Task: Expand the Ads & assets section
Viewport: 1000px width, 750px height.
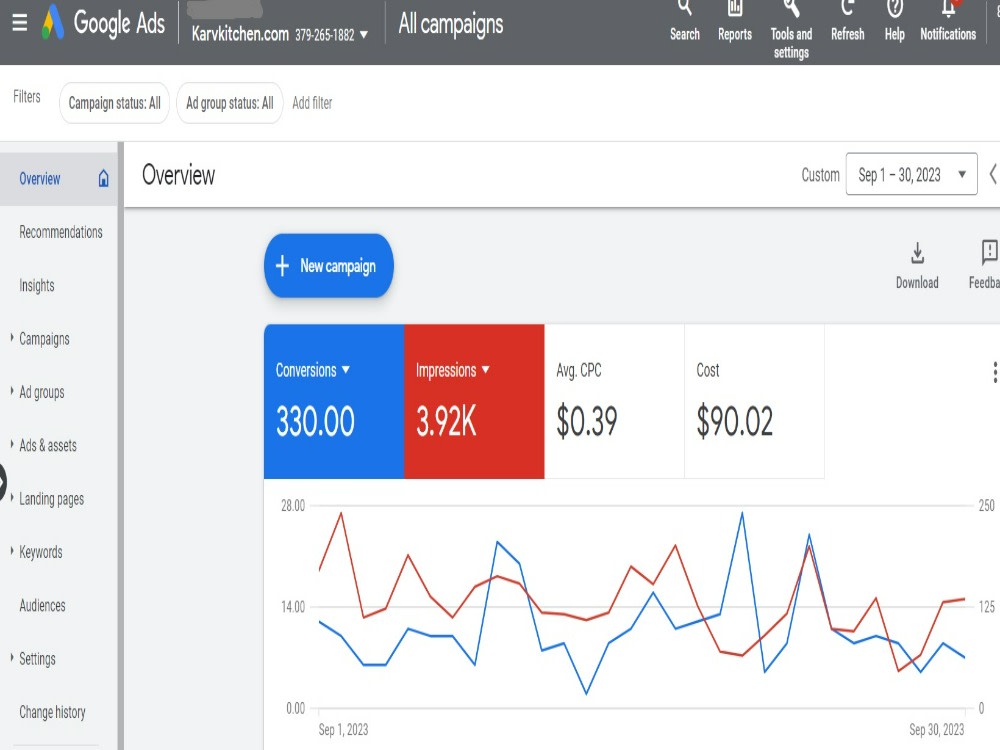Action: click(x=12, y=445)
